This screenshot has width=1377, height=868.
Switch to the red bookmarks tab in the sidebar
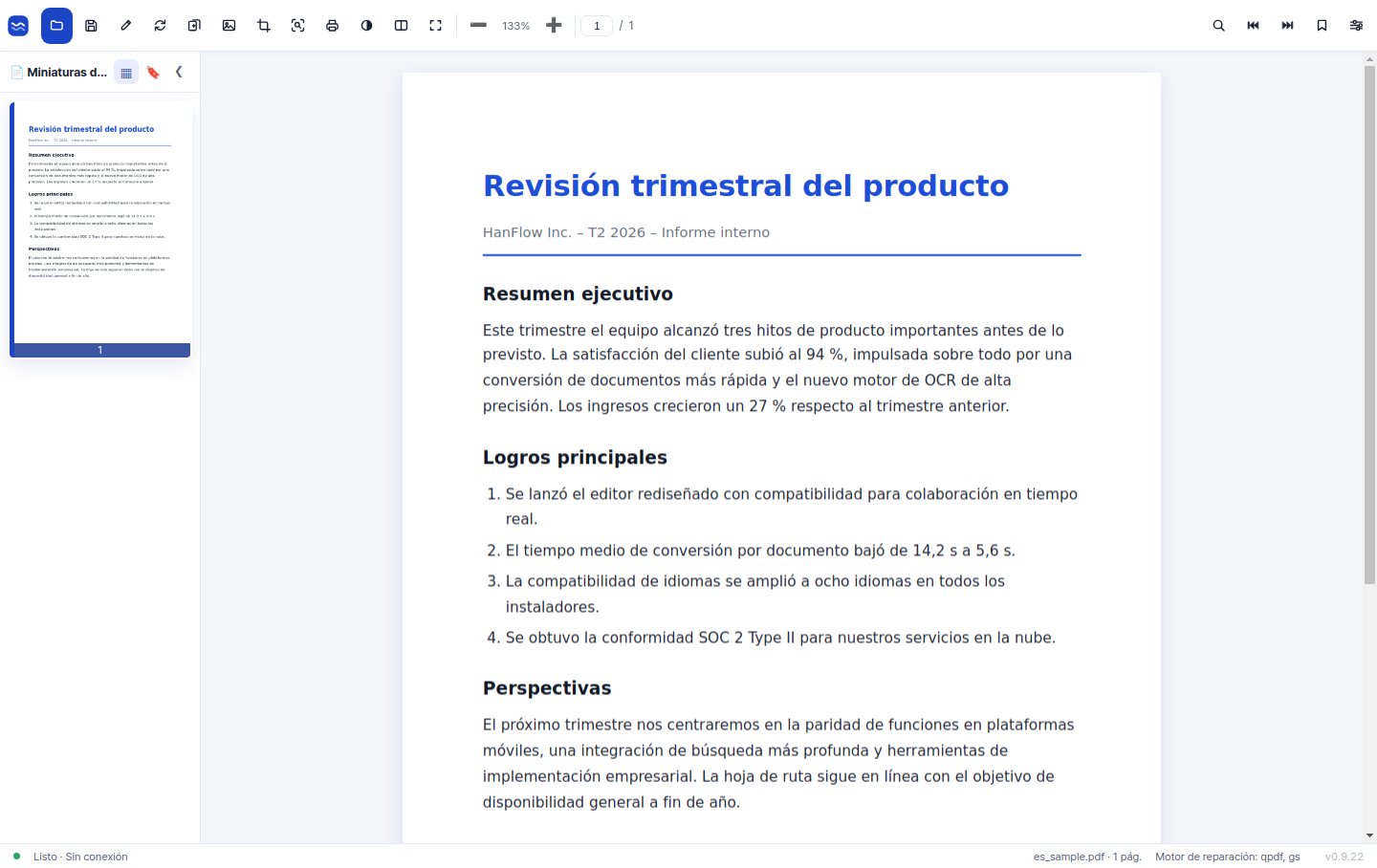pos(153,72)
